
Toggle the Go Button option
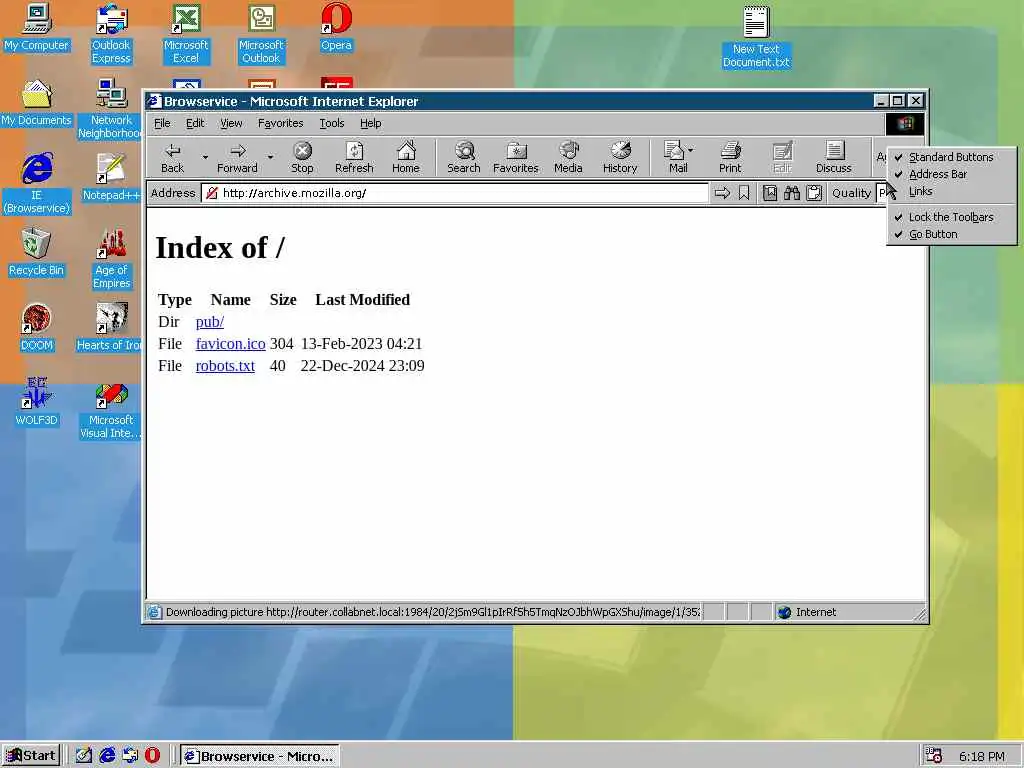point(951,234)
